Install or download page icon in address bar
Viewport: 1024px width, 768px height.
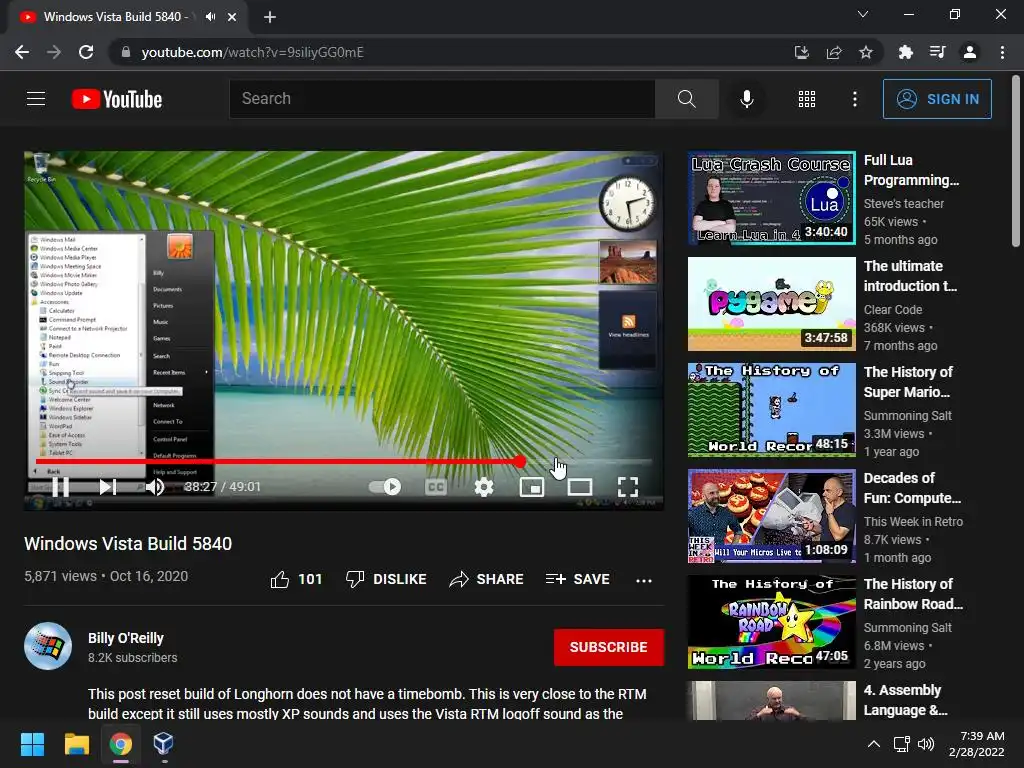pos(801,52)
